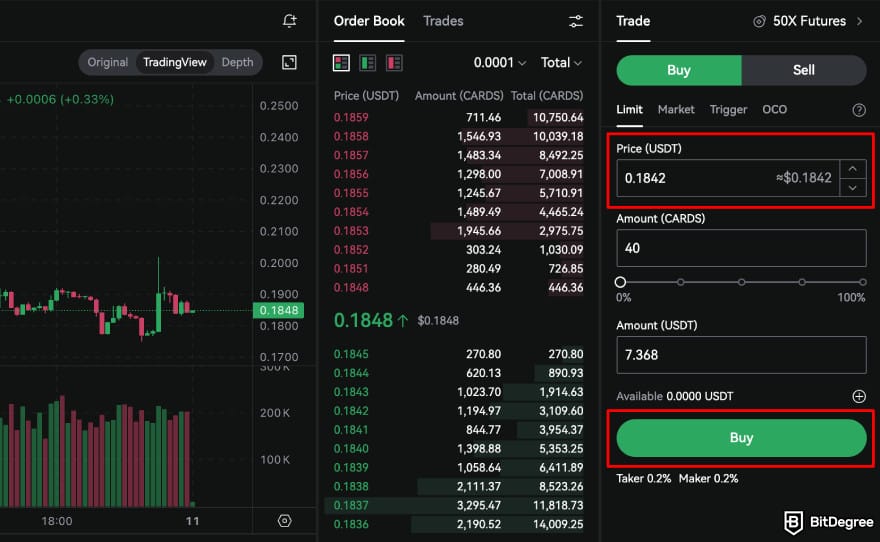Choose the Trigger order tab

728,109
